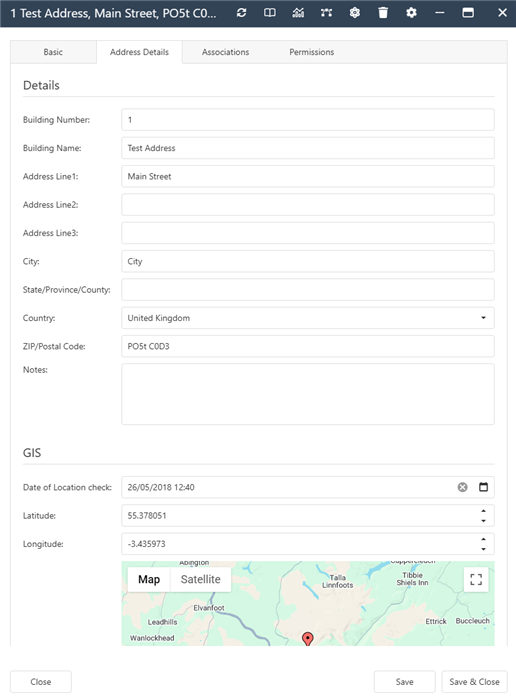Open settings gear icon

click(411, 13)
